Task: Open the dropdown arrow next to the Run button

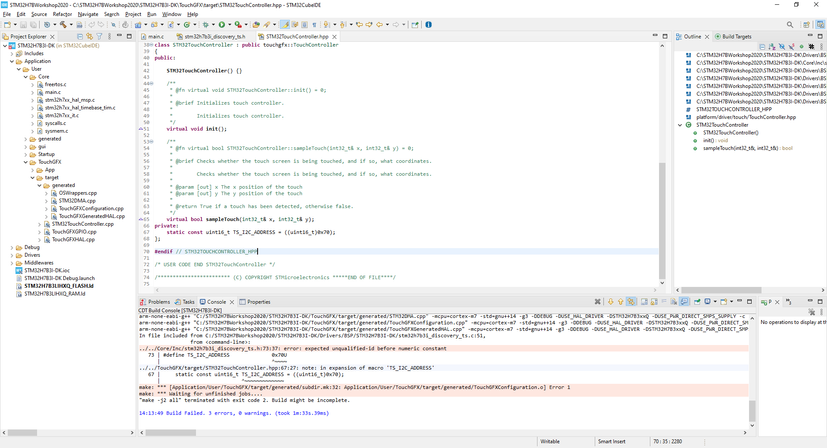Action: click(x=229, y=25)
